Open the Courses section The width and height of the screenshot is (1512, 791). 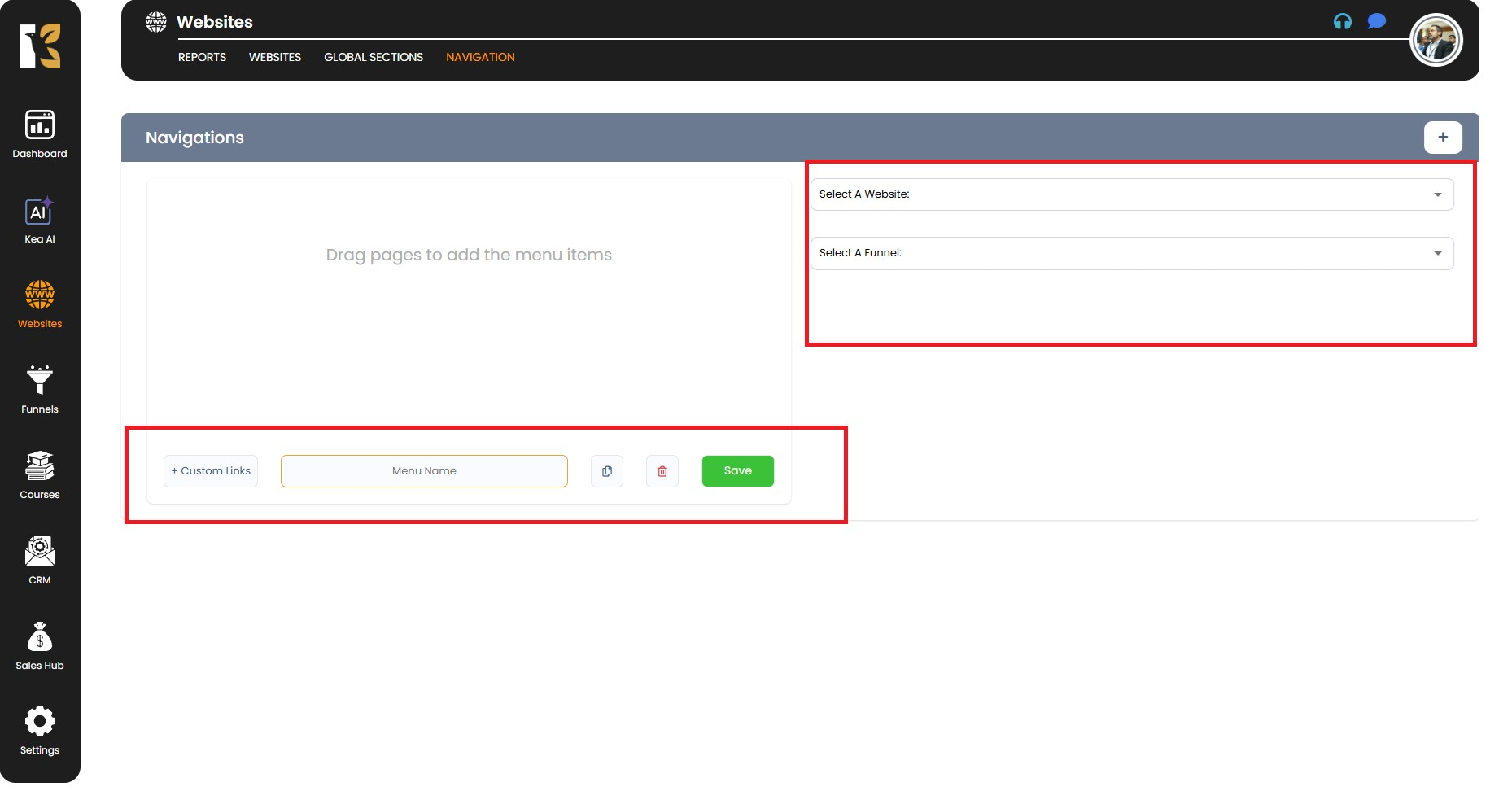coord(40,474)
